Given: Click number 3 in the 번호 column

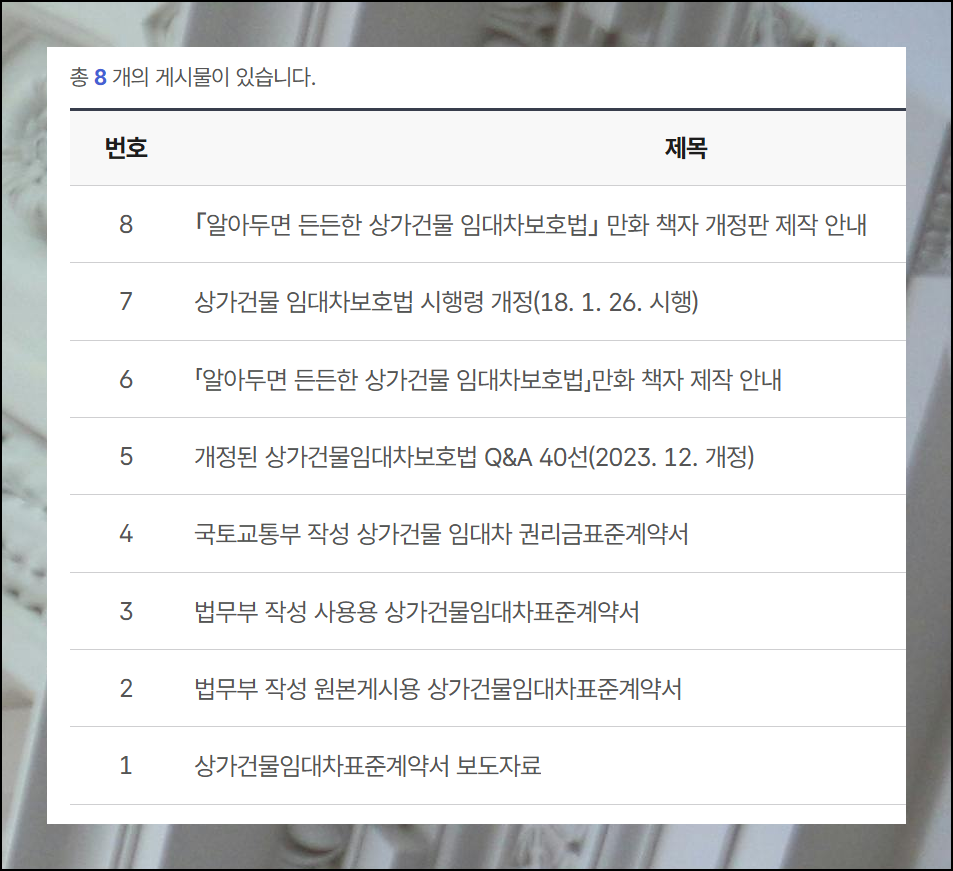Looking at the screenshot, I should click(x=126, y=611).
